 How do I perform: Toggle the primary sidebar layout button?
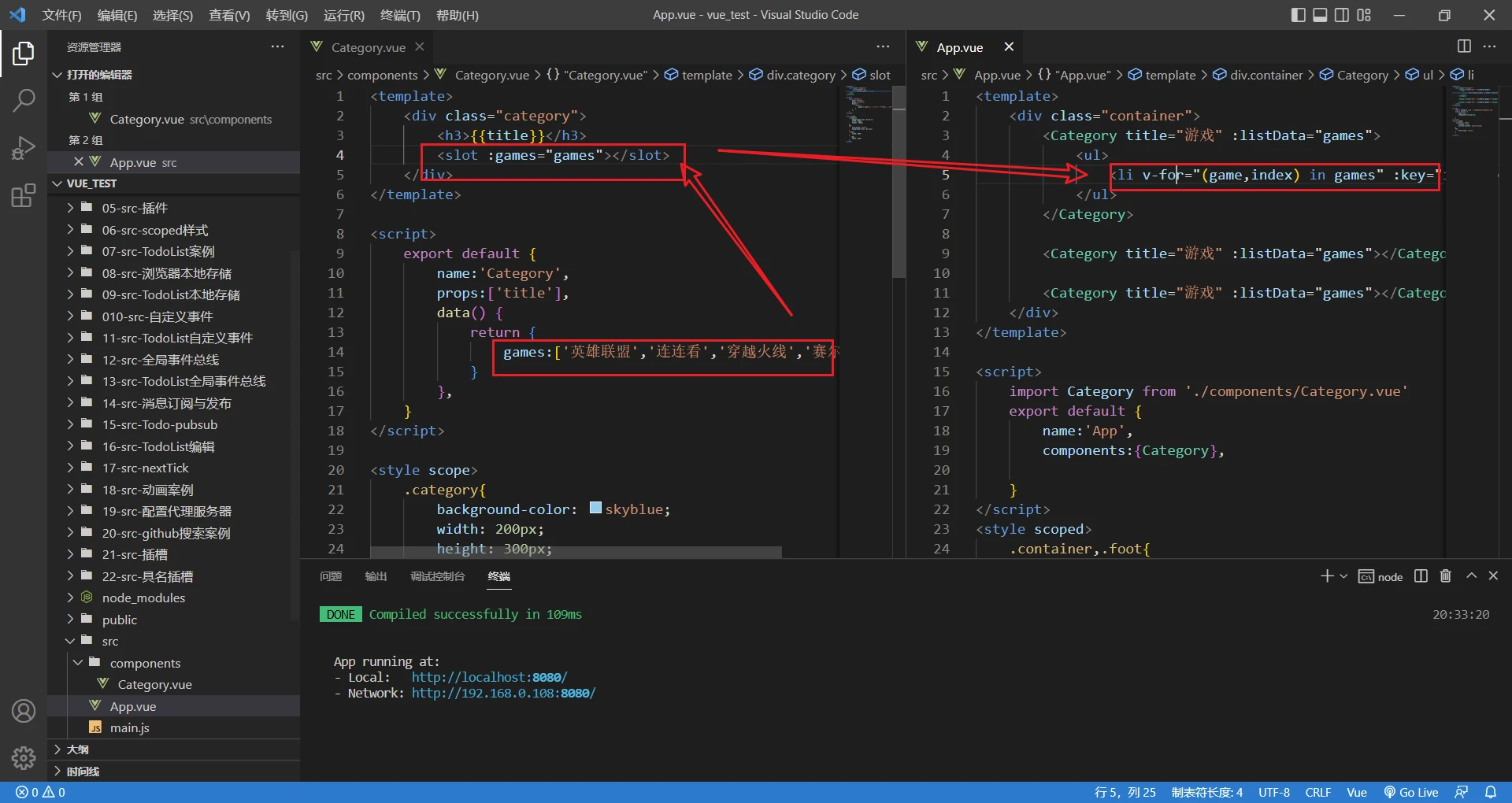[1299, 15]
